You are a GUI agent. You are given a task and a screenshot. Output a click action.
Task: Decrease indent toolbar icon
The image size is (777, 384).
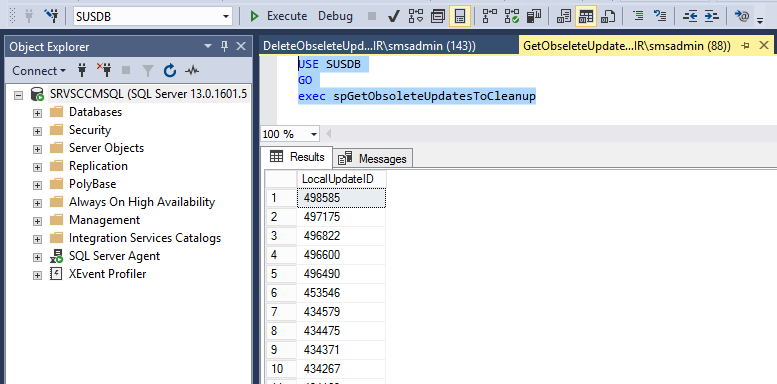tap(690, 16)
